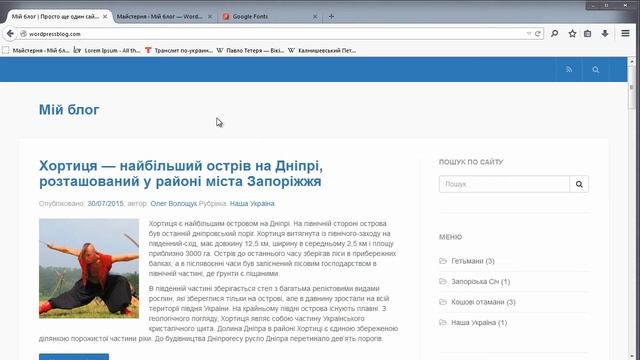
Task: Open author link 'Олег Волощук'
Action: 173,203
